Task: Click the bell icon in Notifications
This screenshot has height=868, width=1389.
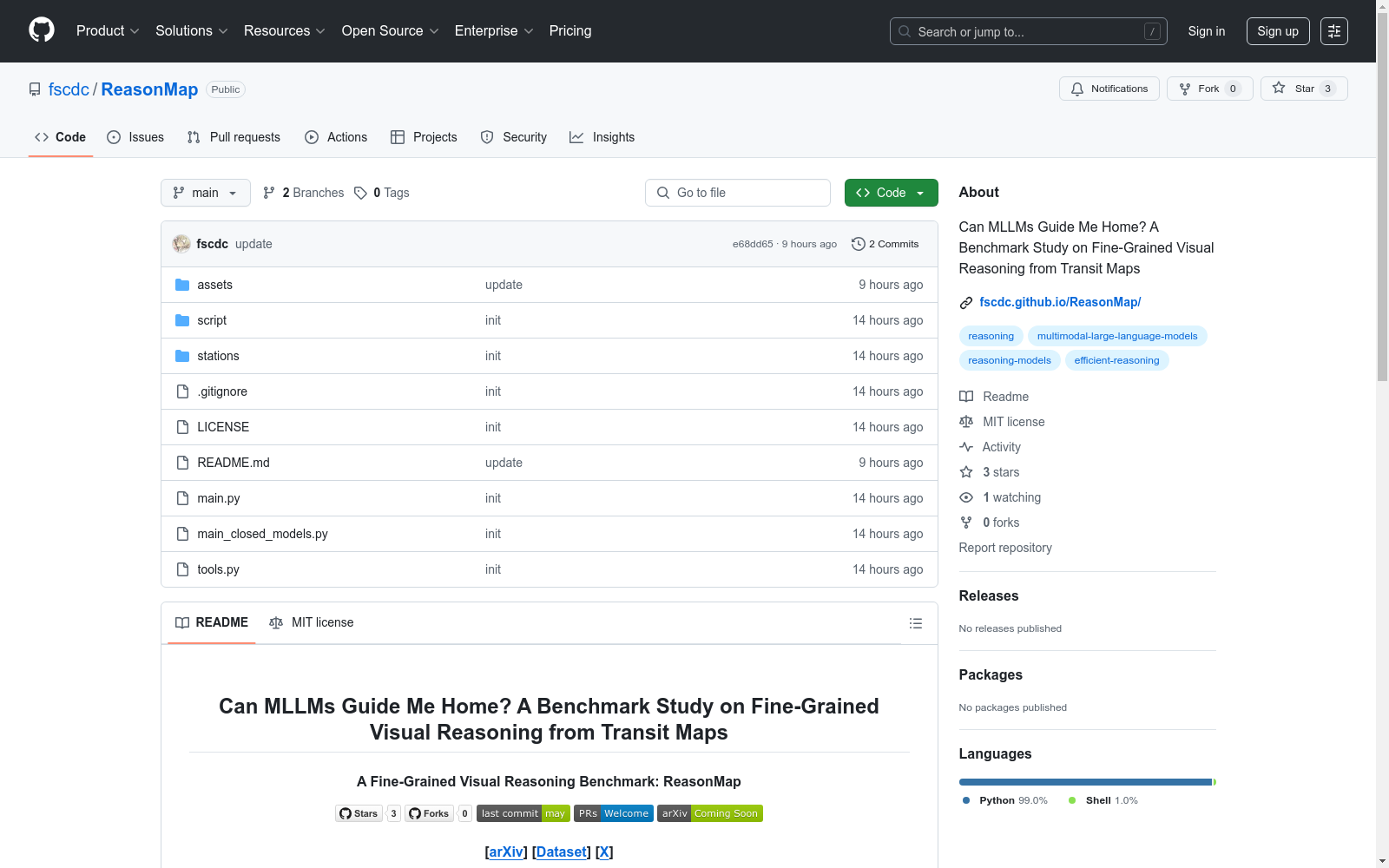Action: click(1077, 89)
